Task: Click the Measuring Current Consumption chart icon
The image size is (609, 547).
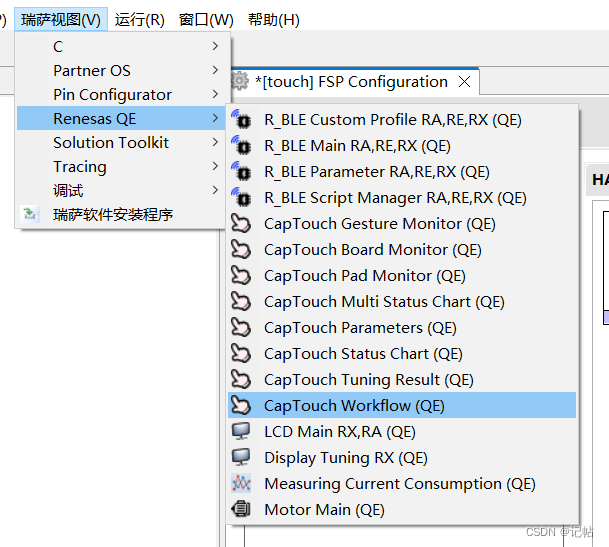Action: (x=241, y=484)
